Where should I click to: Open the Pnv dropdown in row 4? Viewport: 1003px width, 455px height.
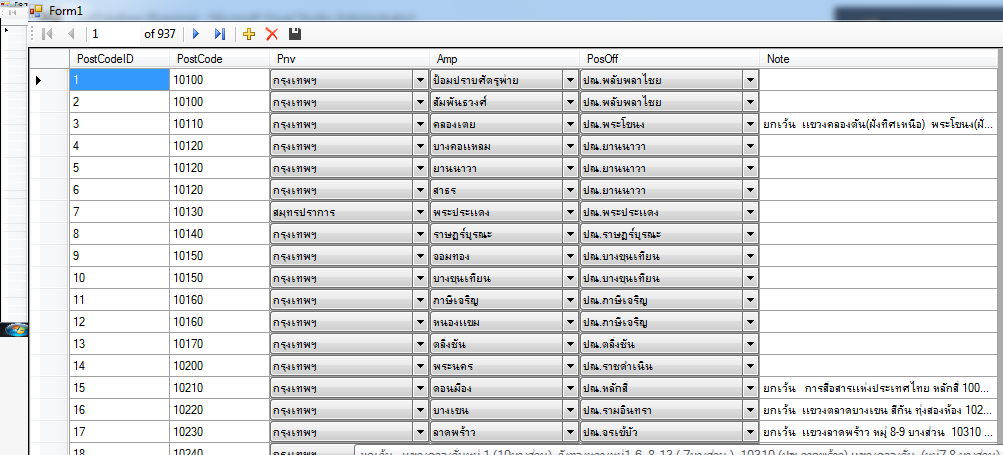point(420,146)
